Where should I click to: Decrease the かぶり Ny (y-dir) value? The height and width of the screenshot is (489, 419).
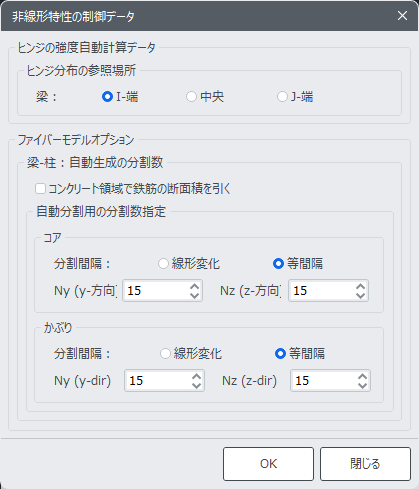click(x=197, y=385)
